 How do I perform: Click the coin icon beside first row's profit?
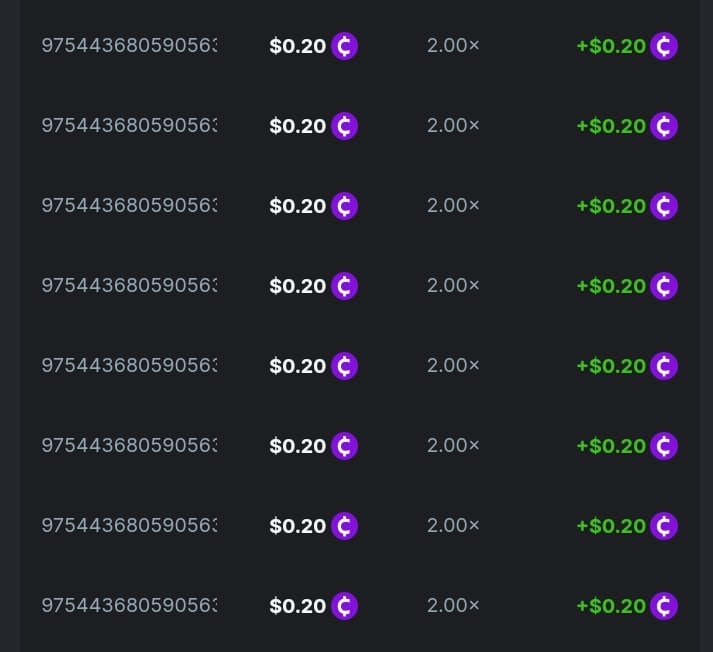663,46
